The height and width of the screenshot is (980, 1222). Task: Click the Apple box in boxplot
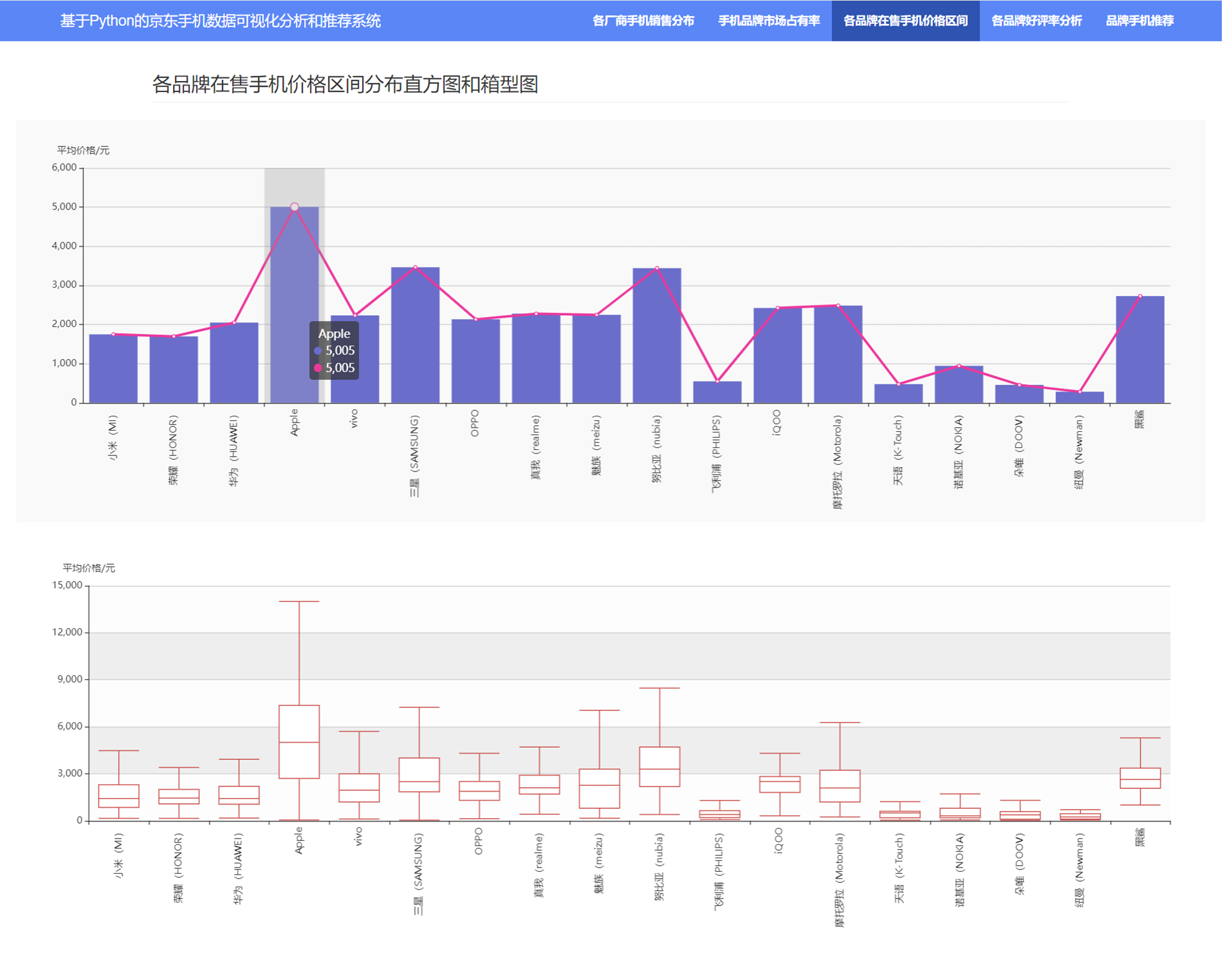tap(299, 741)
